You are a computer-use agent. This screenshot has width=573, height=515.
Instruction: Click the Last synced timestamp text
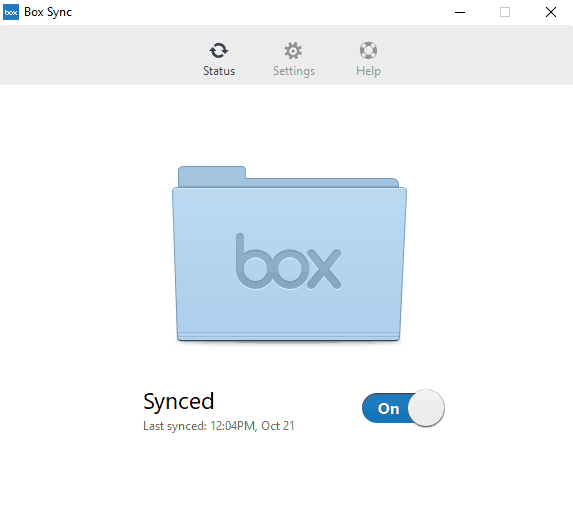tap(219, 426)
